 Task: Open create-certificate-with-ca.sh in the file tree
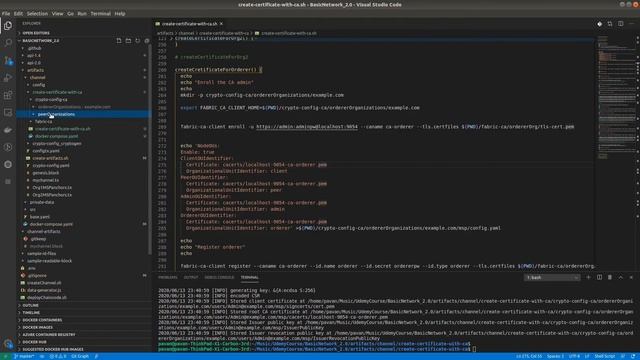tap(62, 129)
